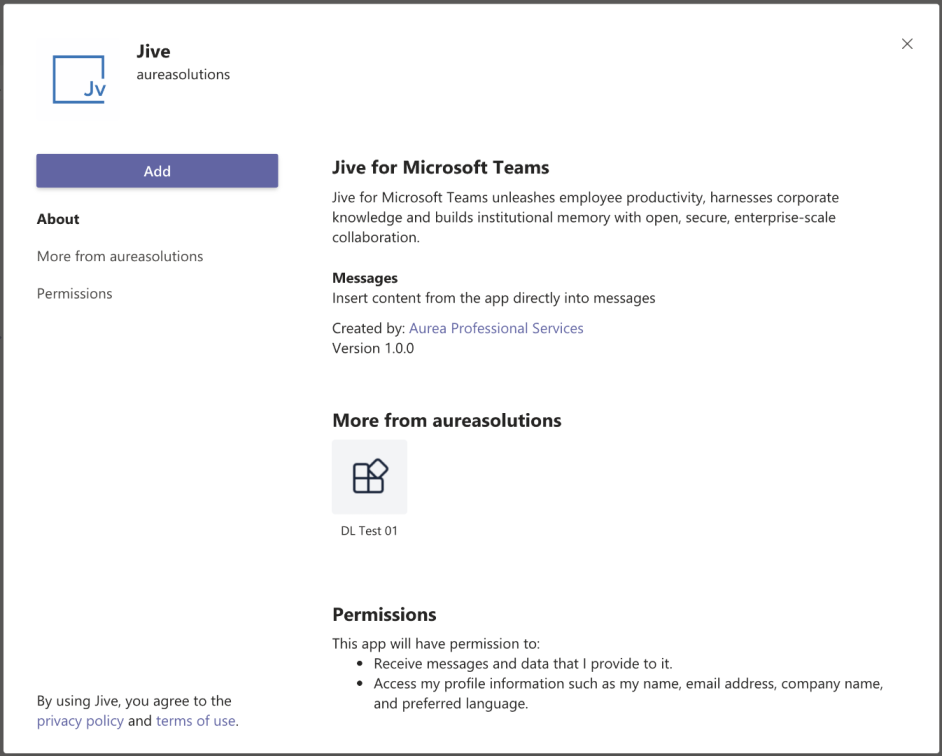This screenshot has height=756, width=942.
Task: Click the More from aureasolutions section heading
Action: [447, 420]
